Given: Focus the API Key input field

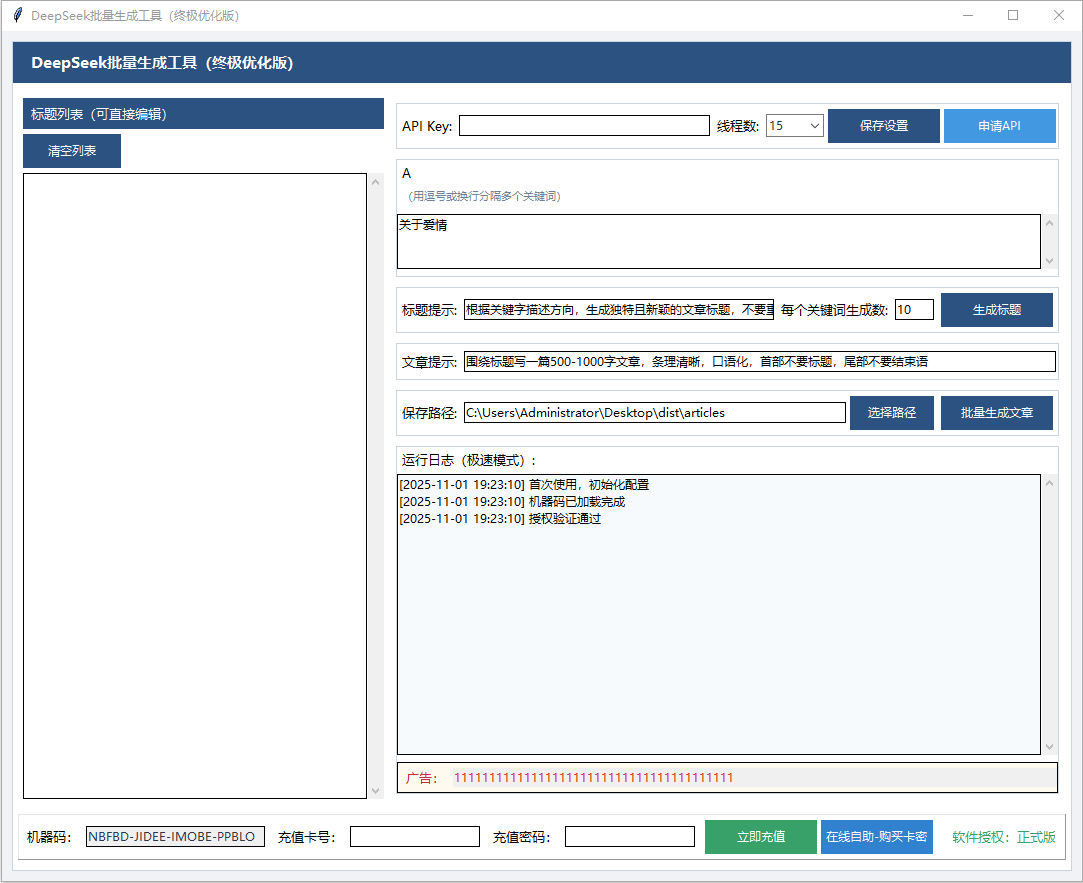Looking at the screenshot, I should (583, 126).
